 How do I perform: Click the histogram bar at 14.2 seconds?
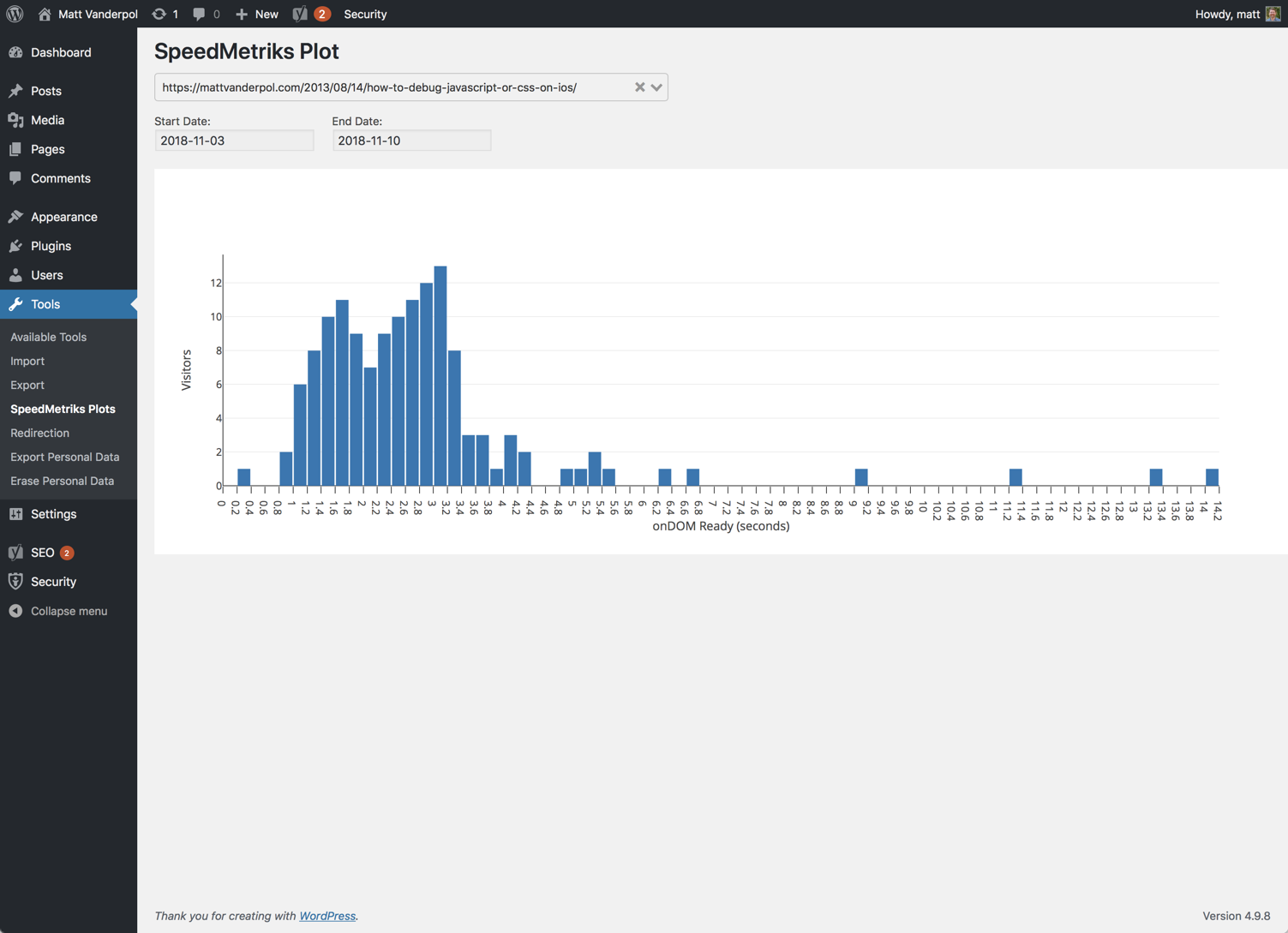coord(1212,477)
